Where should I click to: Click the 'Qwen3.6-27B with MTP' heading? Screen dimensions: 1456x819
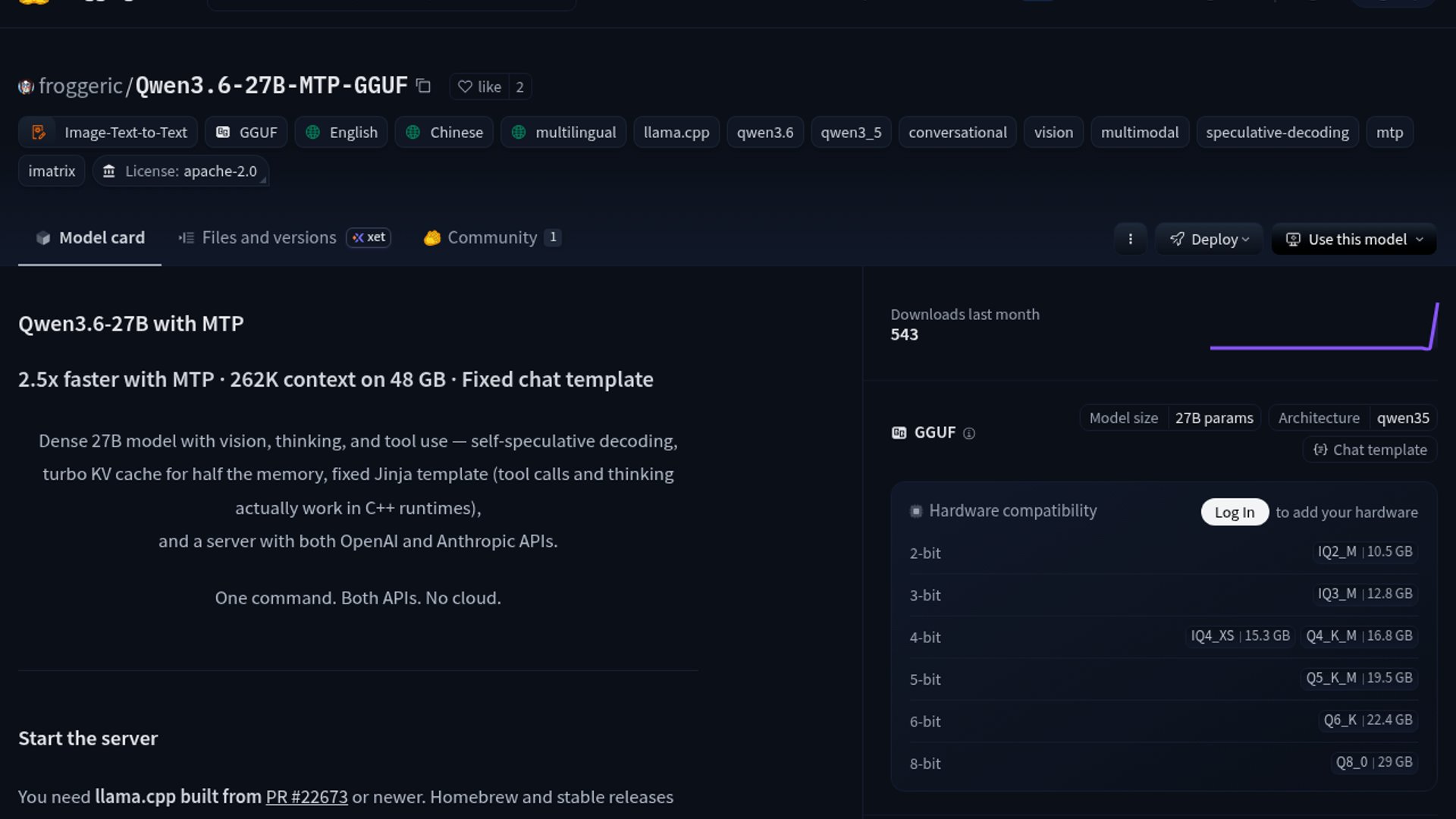131,324
